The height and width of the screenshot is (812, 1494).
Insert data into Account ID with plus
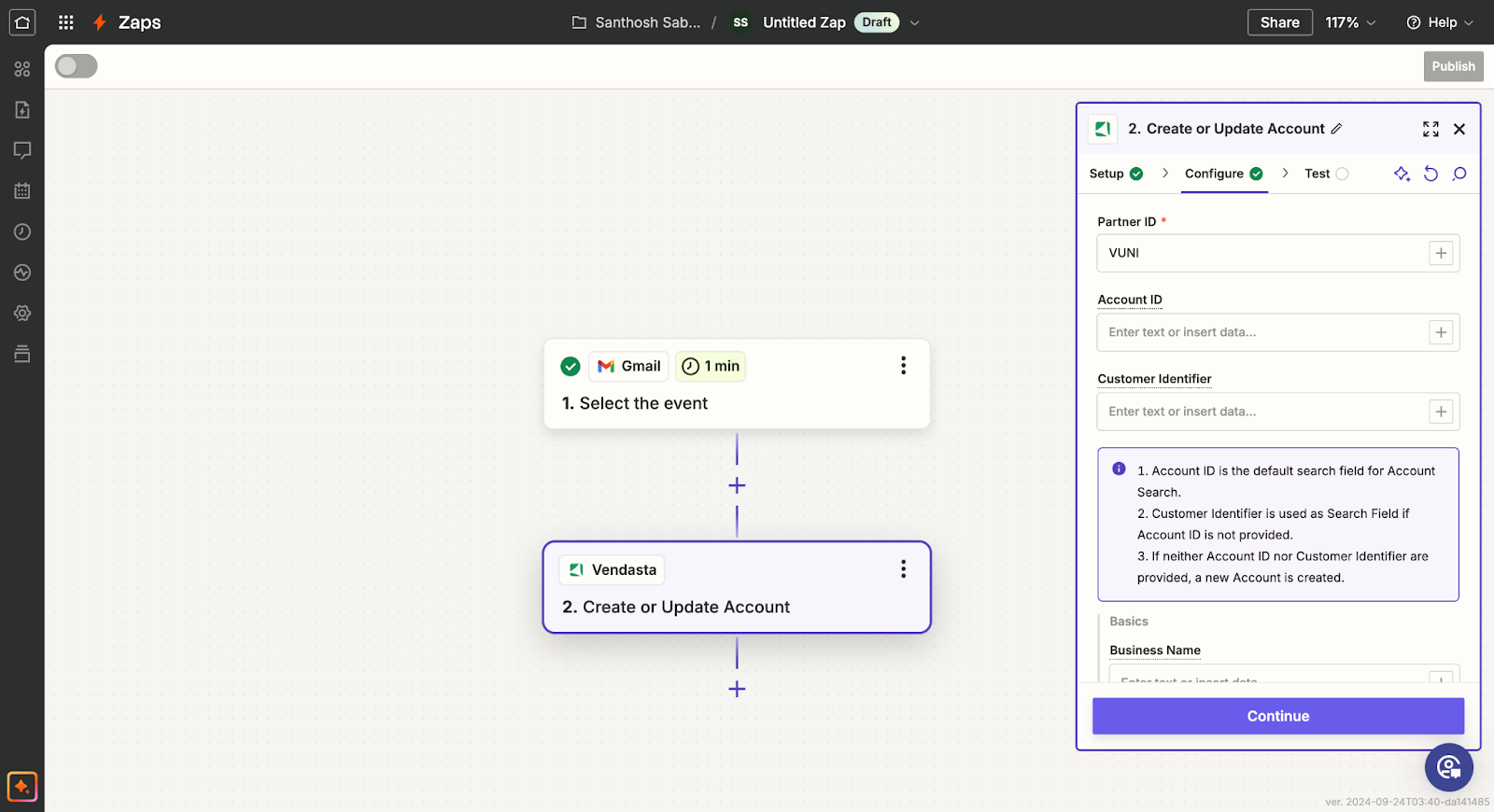point(1441,332)
